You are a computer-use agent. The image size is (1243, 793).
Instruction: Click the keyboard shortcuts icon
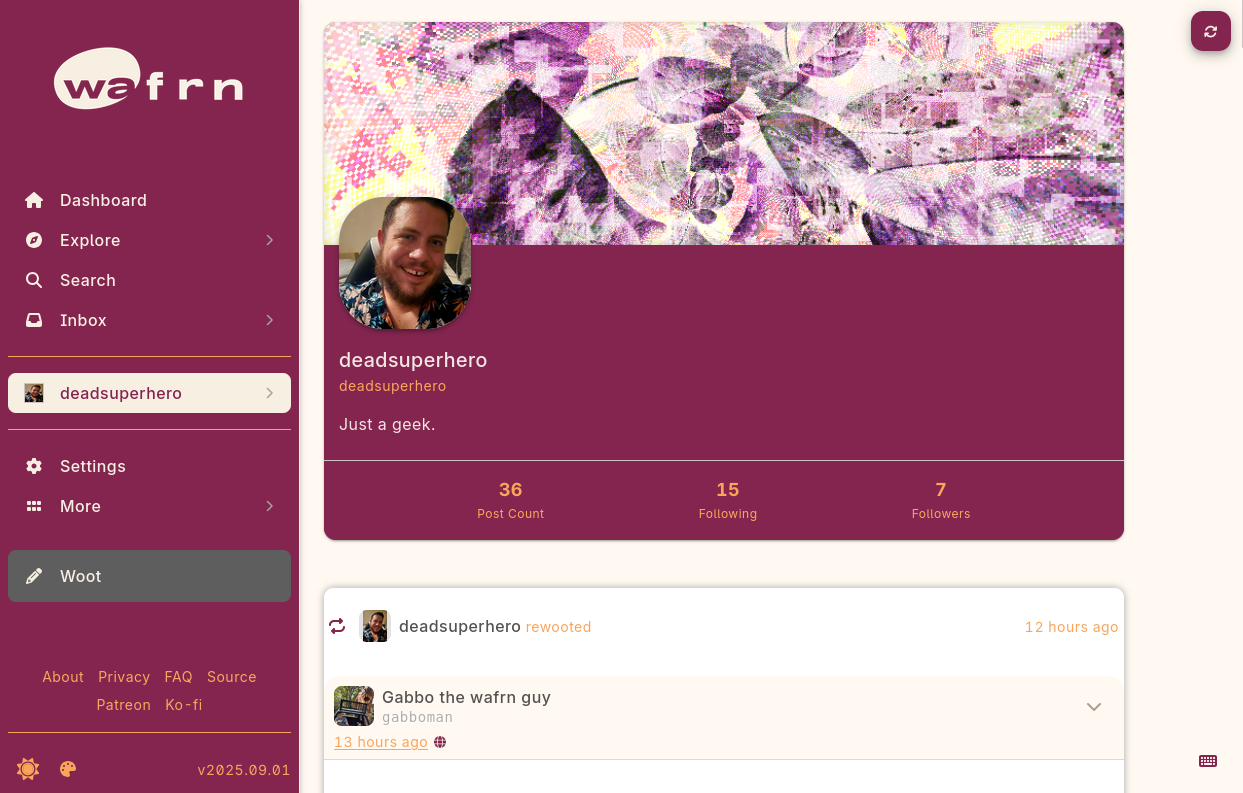(1208, 761)
